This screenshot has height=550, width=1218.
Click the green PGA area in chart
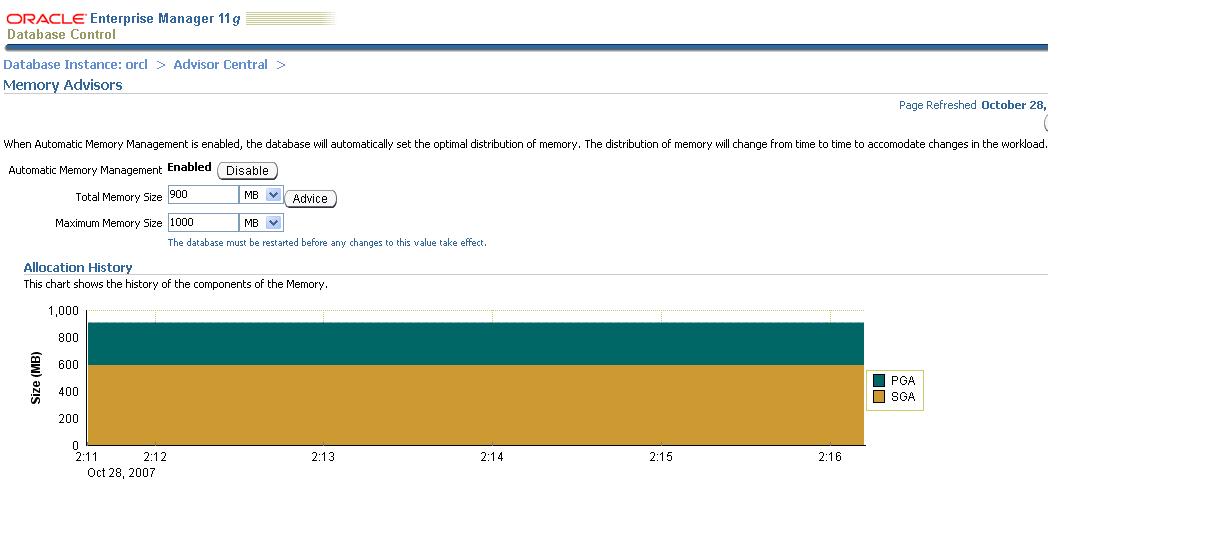tap(475, 343)
